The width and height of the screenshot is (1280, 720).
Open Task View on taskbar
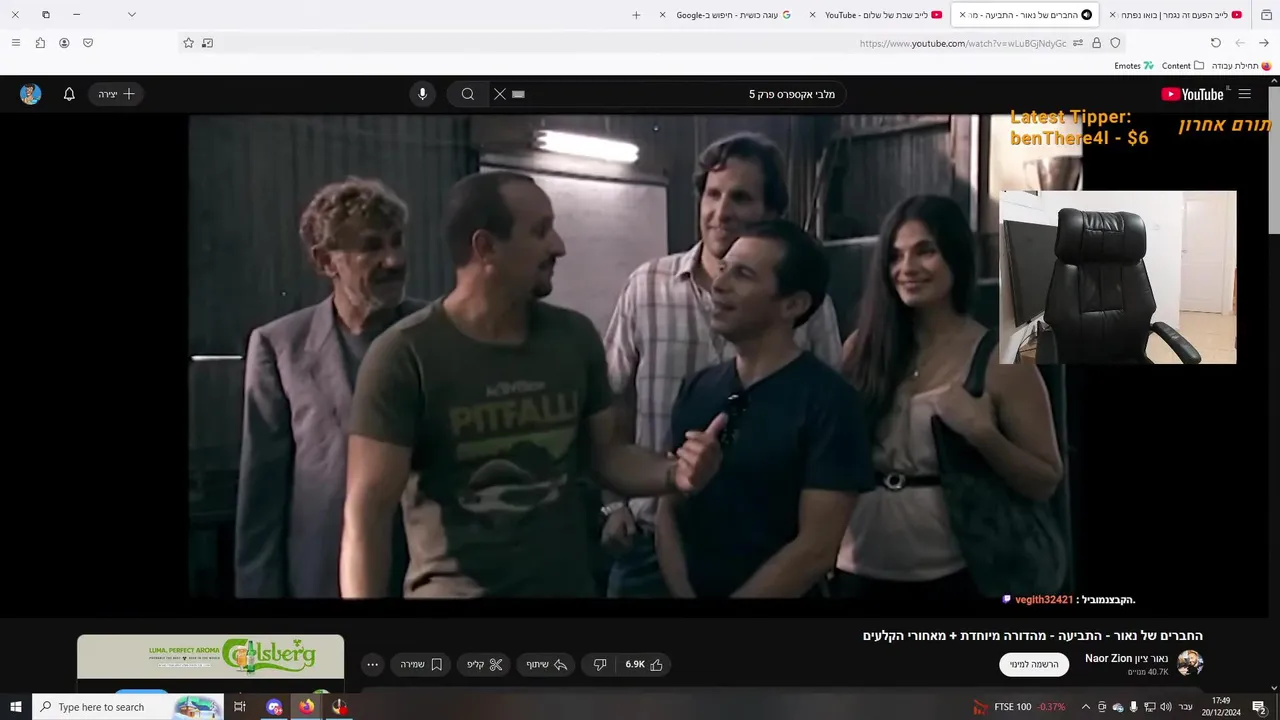point(240,707)
